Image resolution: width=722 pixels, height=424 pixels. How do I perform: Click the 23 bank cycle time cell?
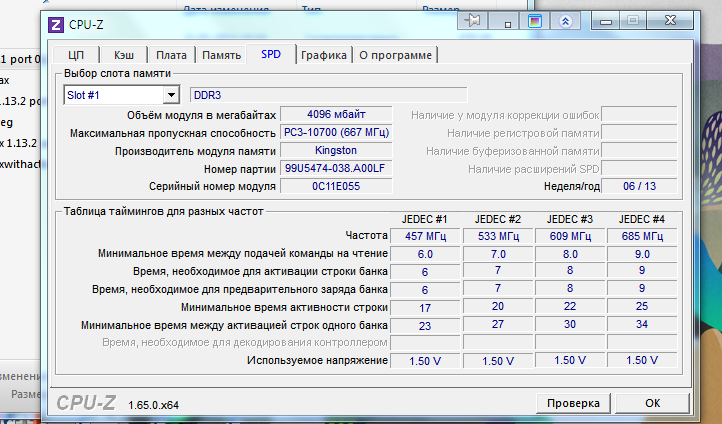tap(425, 325)
